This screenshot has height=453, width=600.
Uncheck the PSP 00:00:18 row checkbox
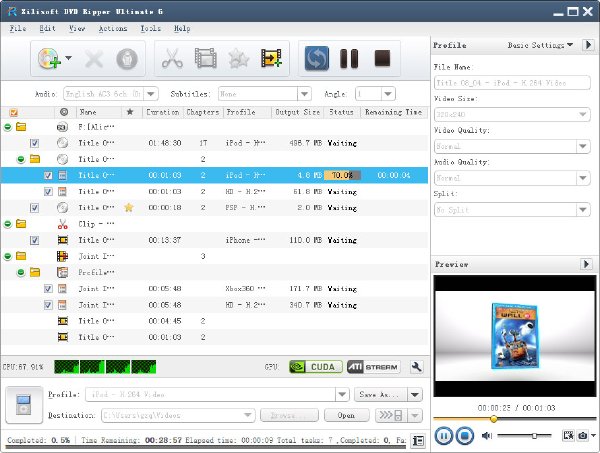click(x=34, y=208)
